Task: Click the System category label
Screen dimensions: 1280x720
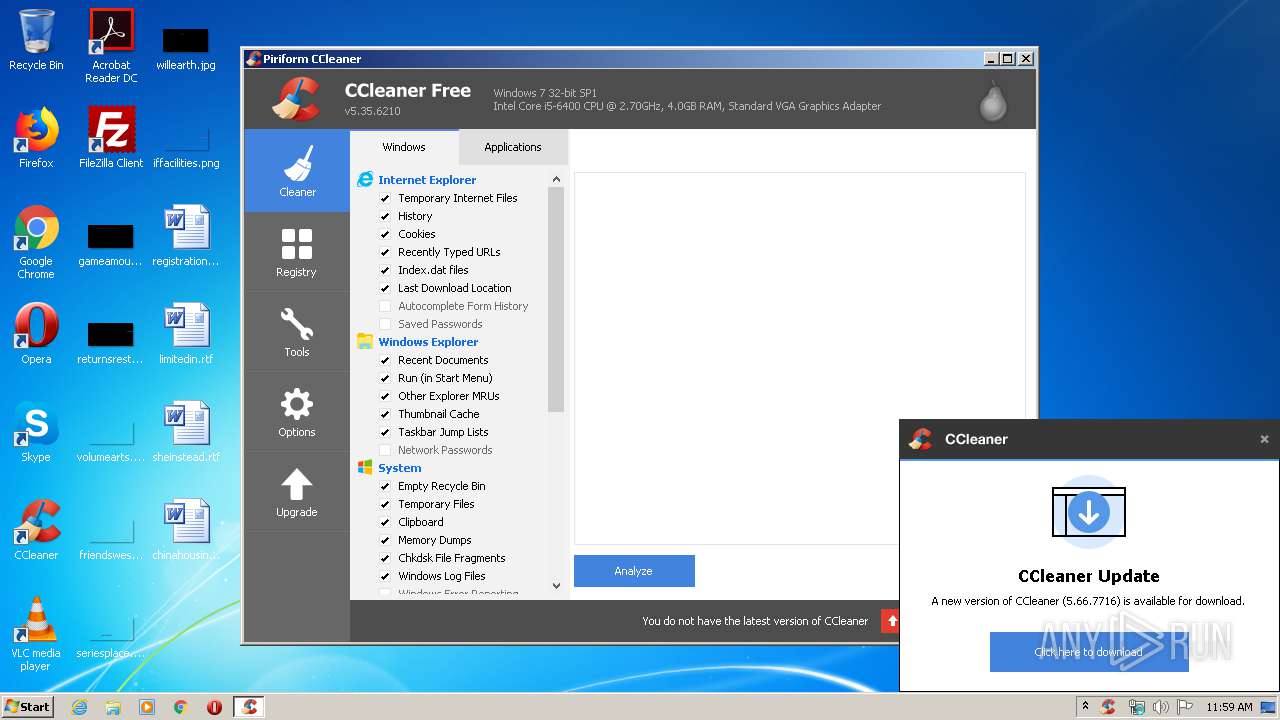Action: [400, 468]
